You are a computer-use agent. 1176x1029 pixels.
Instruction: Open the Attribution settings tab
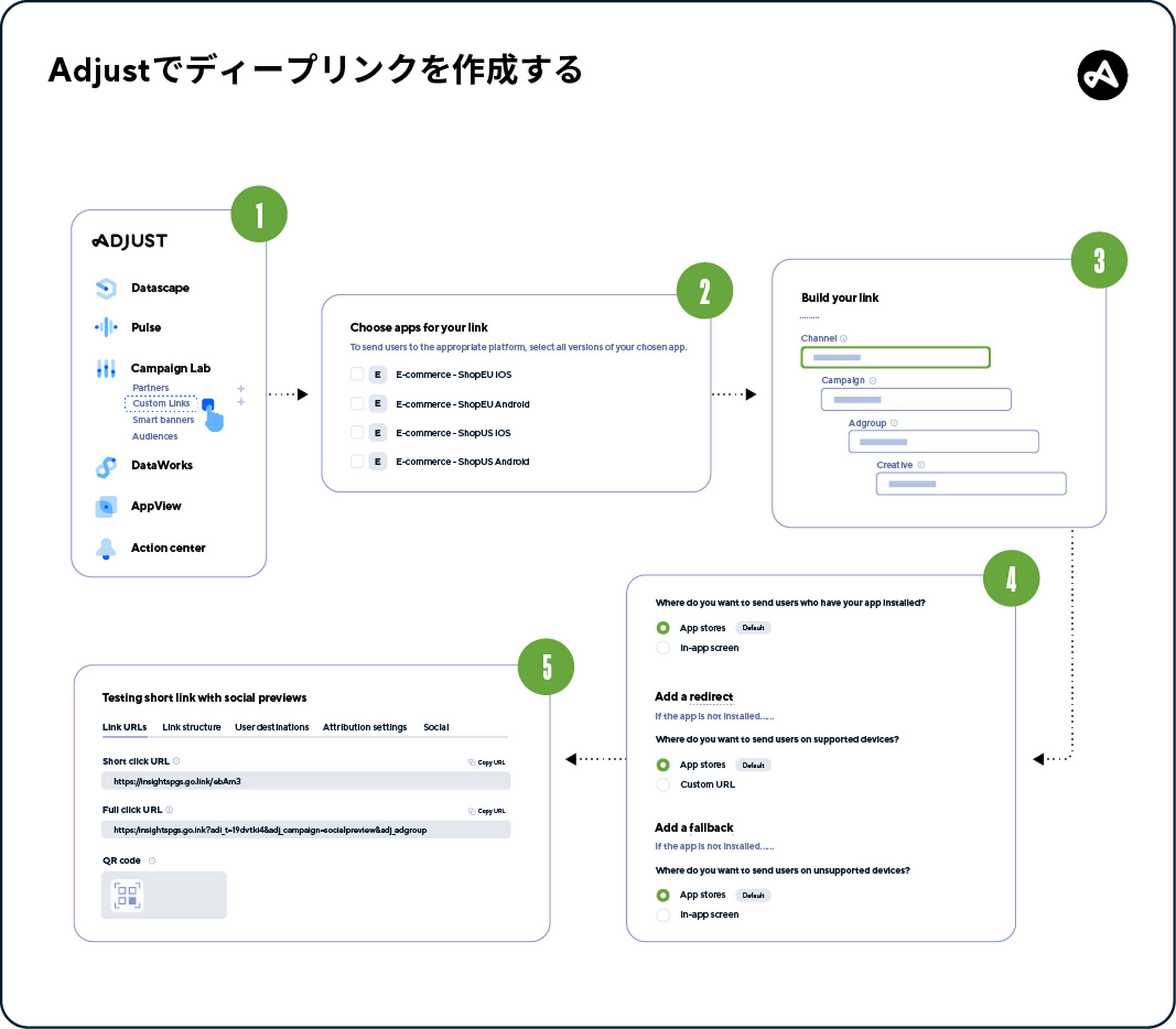click(x=365, y=727)
